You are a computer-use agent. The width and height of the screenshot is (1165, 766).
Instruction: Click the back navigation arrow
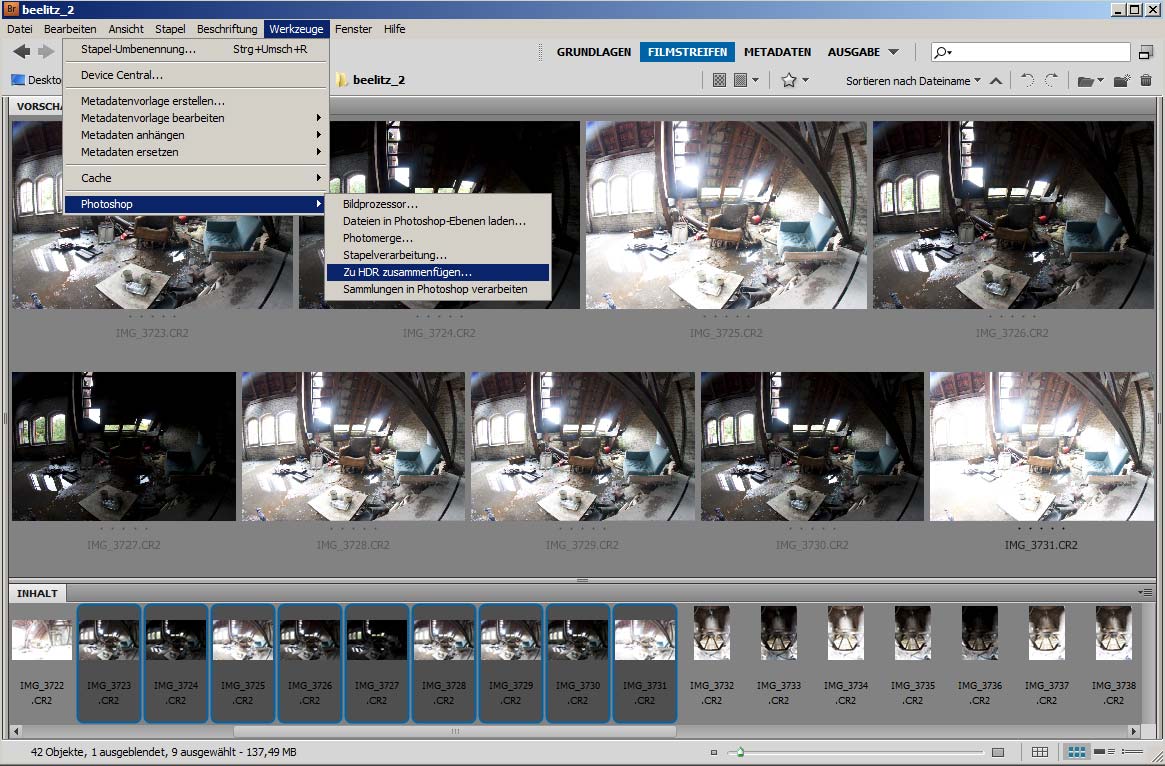[x=22, y=52]
